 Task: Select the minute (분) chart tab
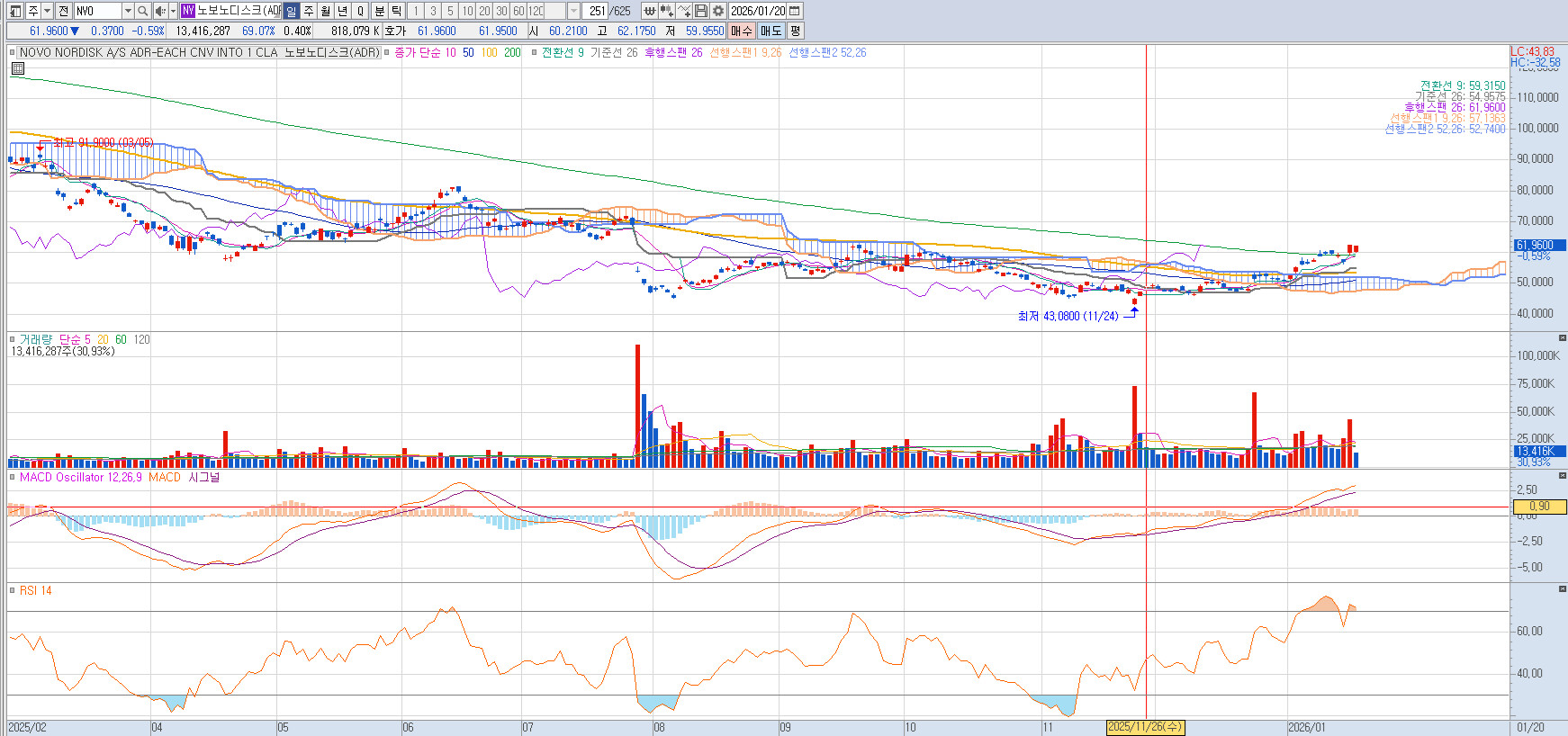tap(379, 11)
